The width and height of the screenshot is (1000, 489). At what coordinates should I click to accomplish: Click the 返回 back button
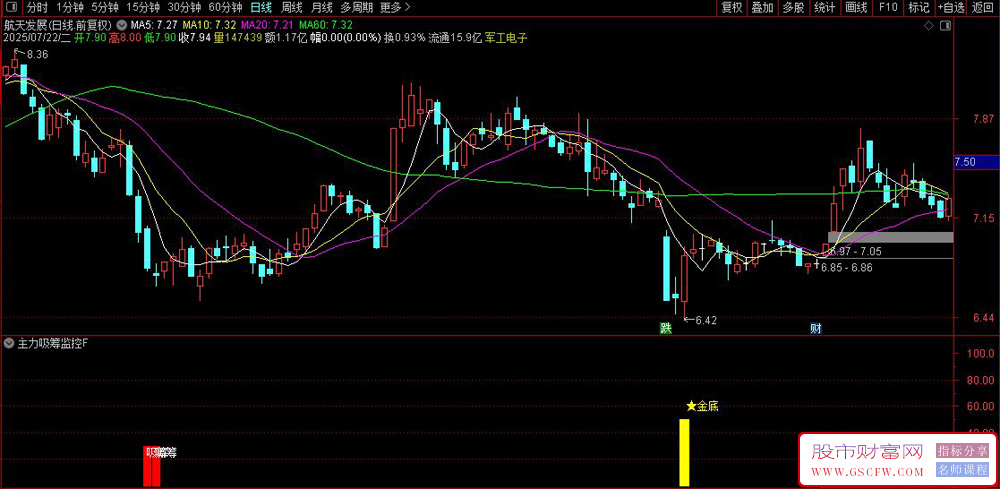(x=983, y=8)
